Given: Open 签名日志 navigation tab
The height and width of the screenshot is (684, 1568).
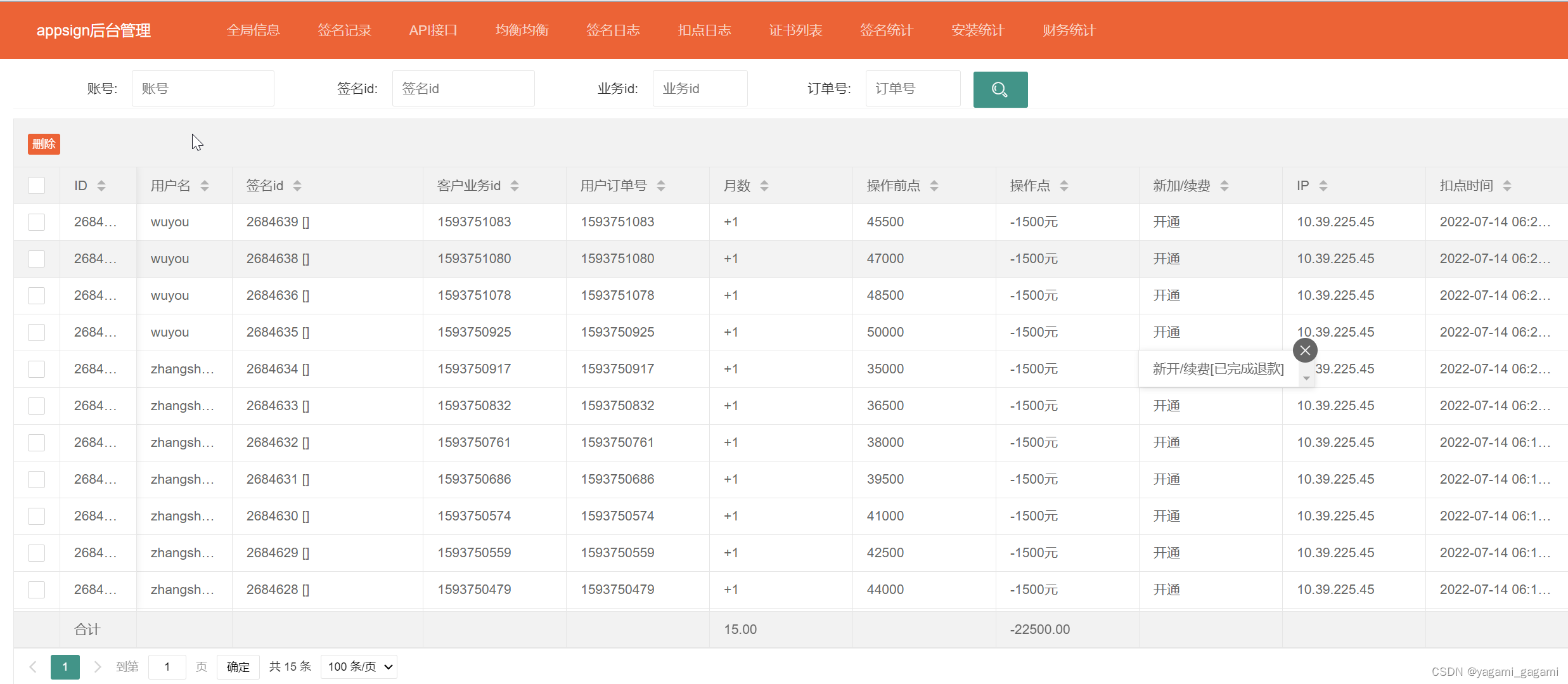Looking at the screenshot, I should (x=614, y=30).
